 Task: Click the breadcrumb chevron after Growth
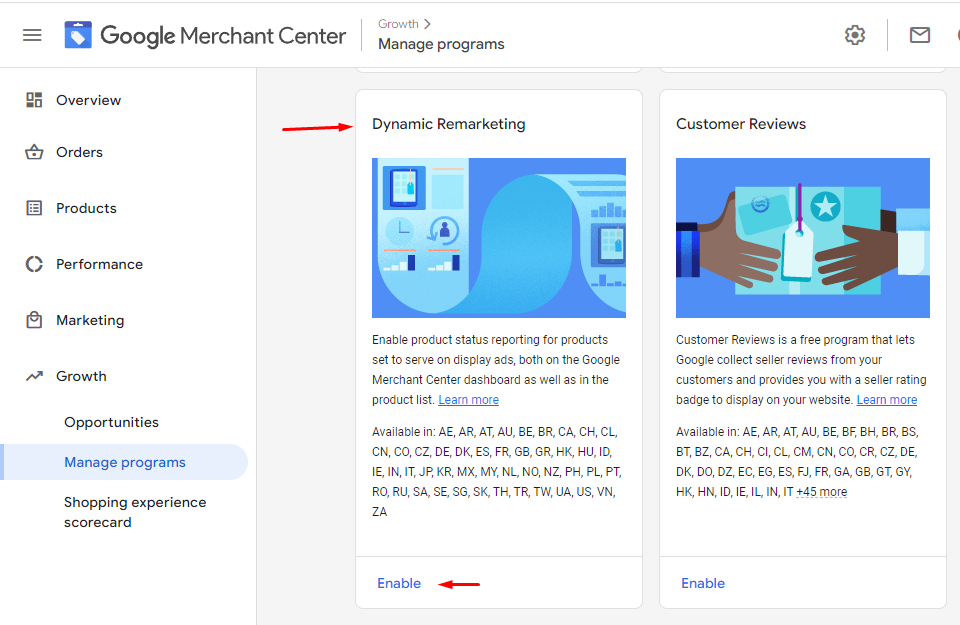point(427,24)
